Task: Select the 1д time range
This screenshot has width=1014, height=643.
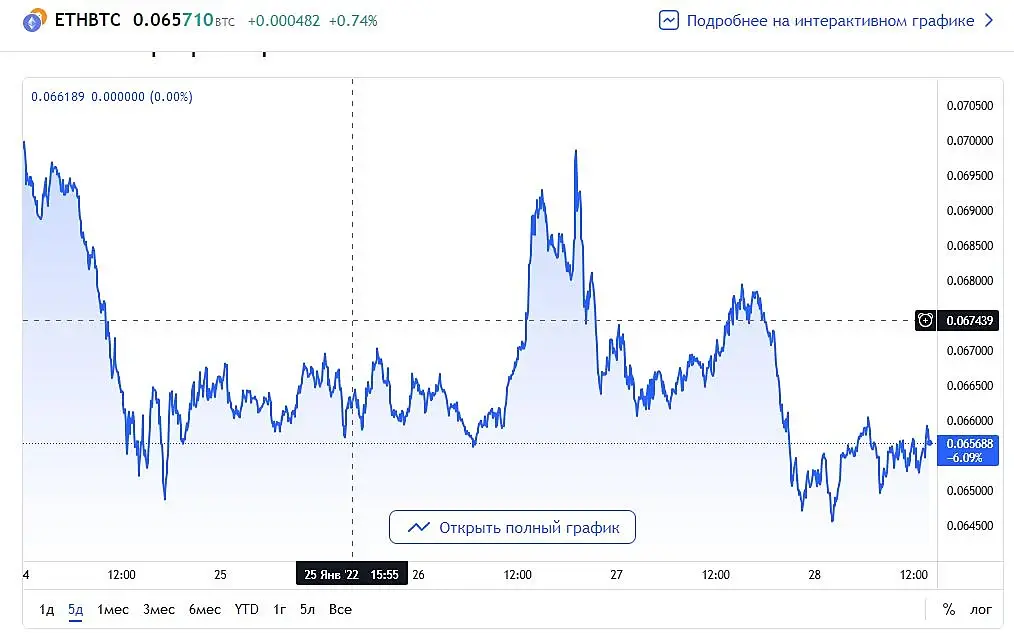Action: tap(47, 609)
